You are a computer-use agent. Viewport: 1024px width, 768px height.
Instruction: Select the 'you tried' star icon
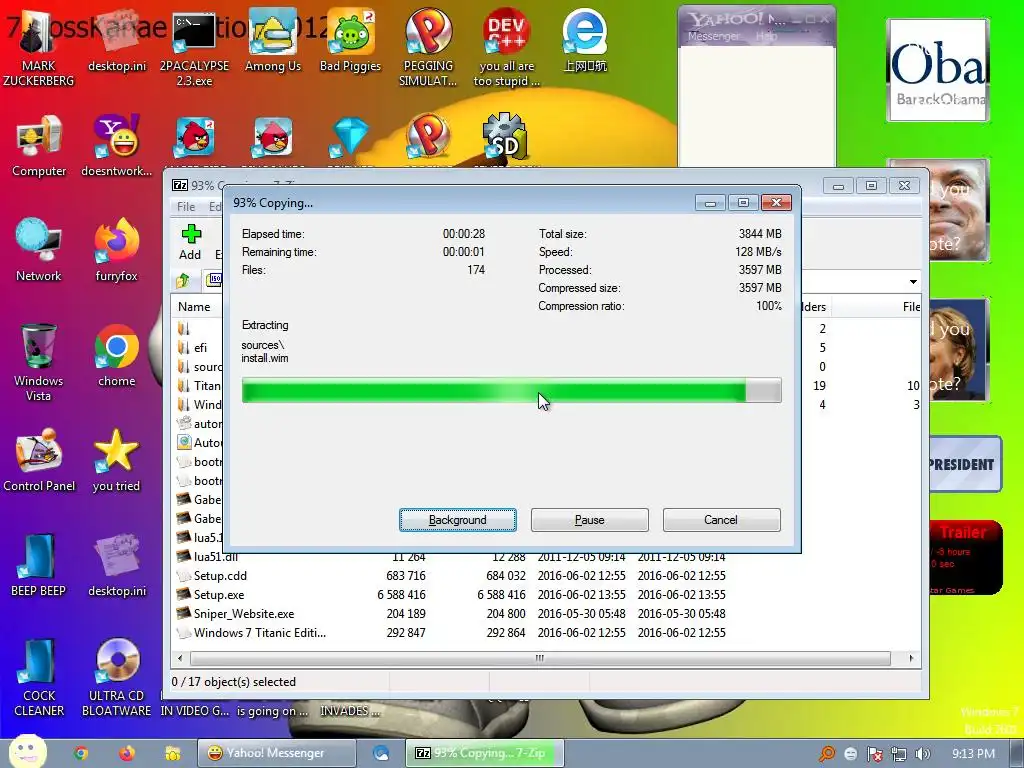point(116,460)
